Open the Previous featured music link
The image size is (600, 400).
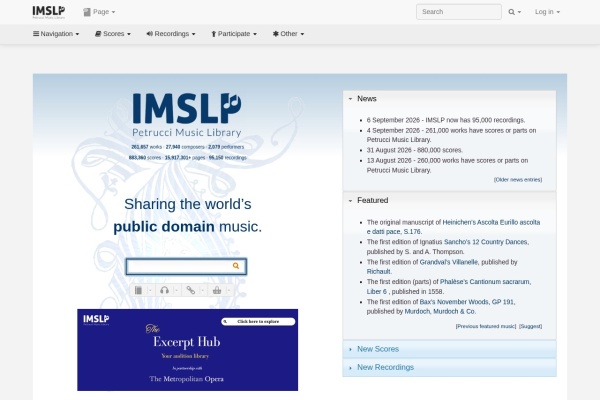(x=486, y=327)
